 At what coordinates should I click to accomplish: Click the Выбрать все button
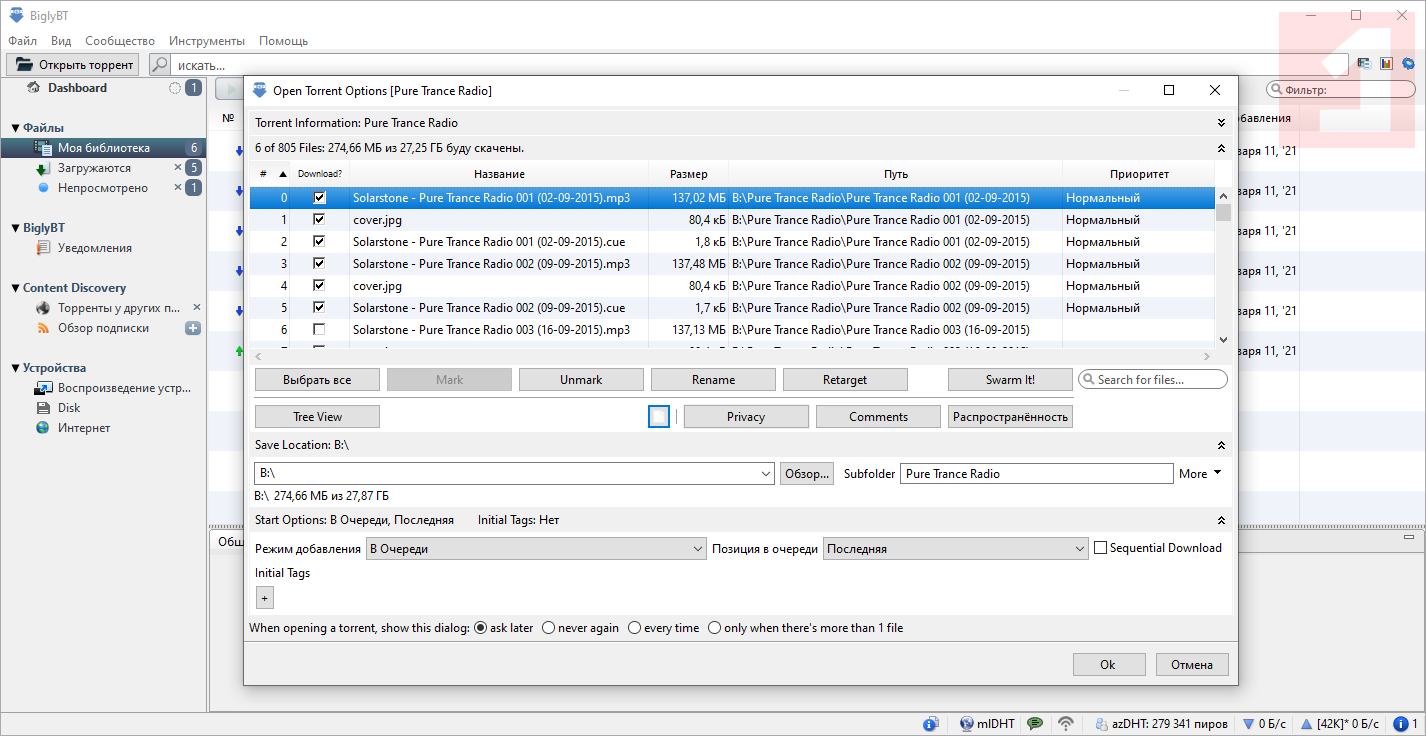[x=317, y=380]
